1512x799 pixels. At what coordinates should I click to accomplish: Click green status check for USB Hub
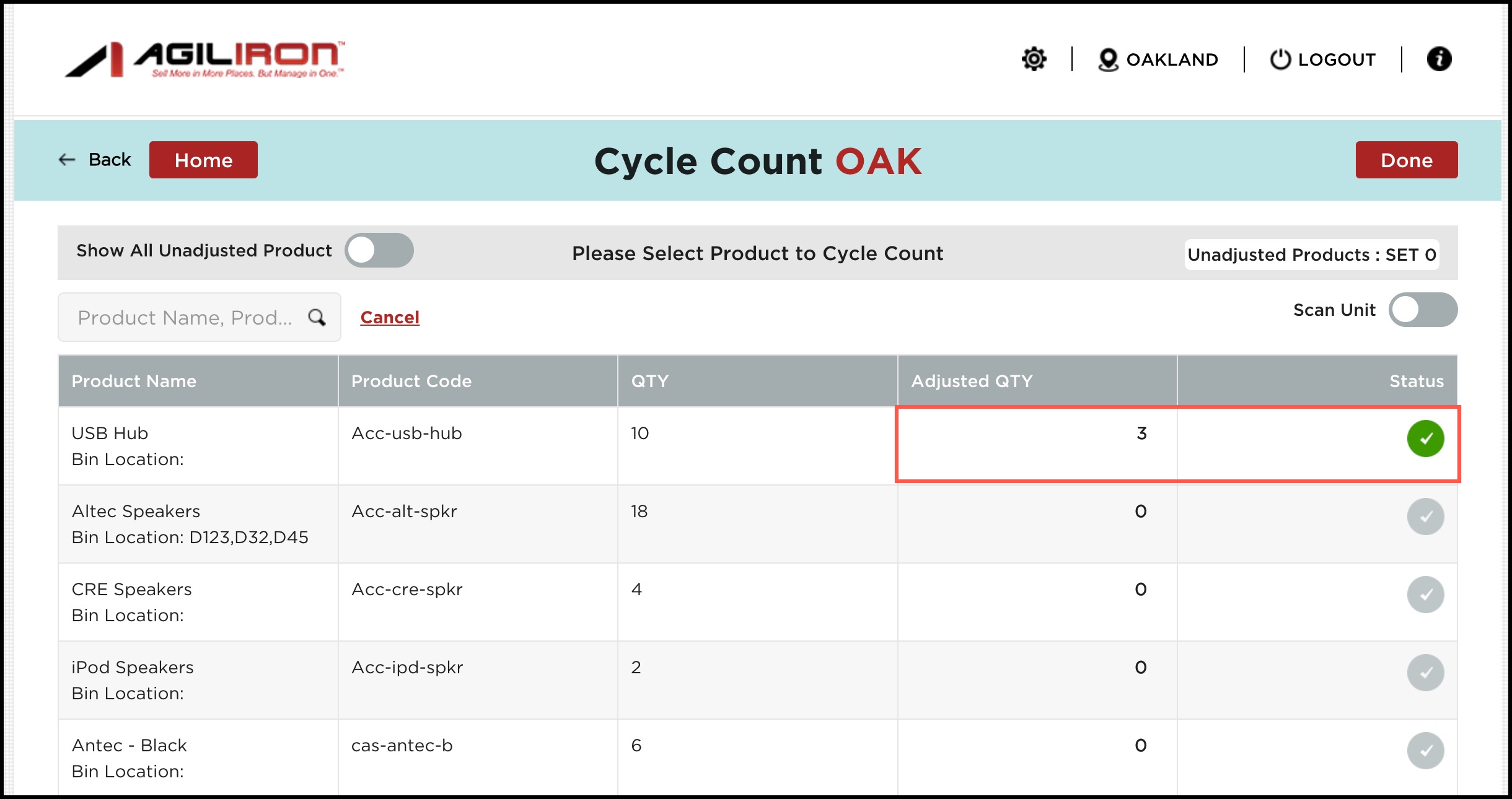click(1425, 439)
